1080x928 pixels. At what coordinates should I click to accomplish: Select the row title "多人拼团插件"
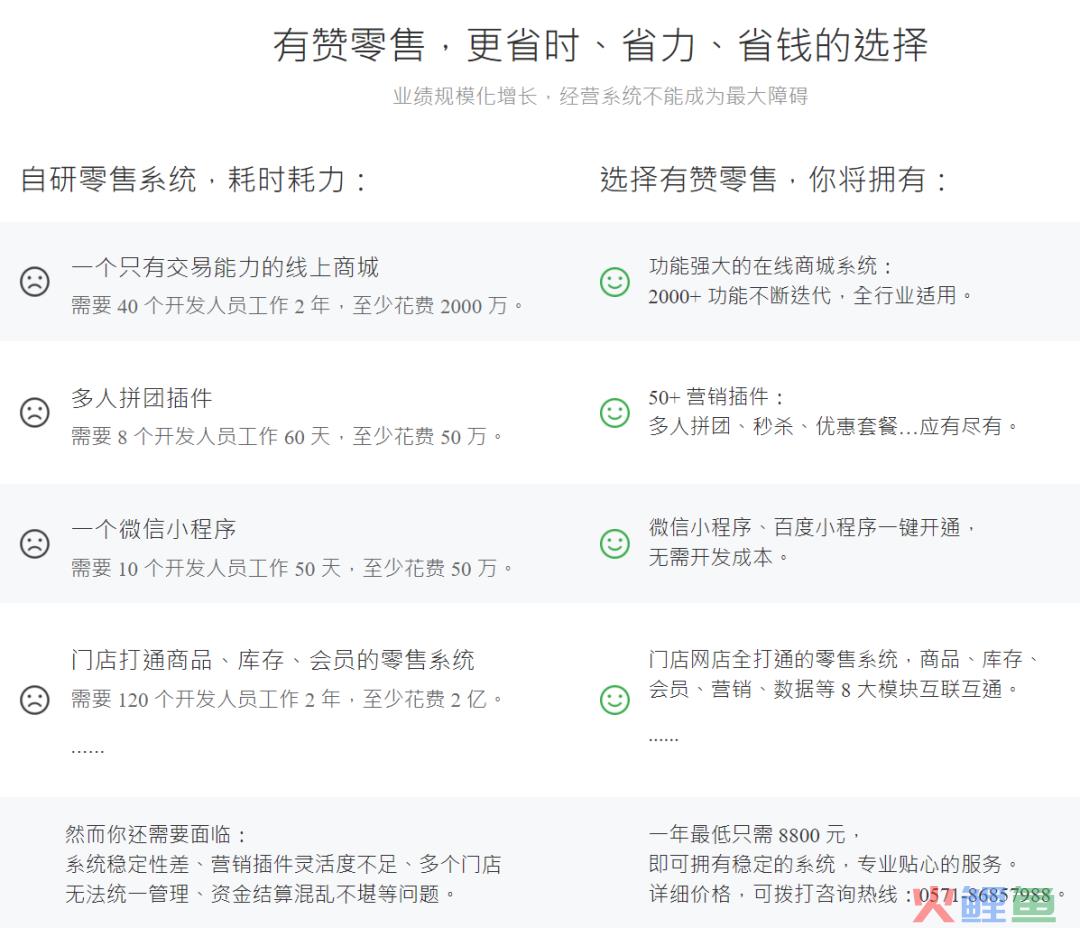tap(142, 398)
